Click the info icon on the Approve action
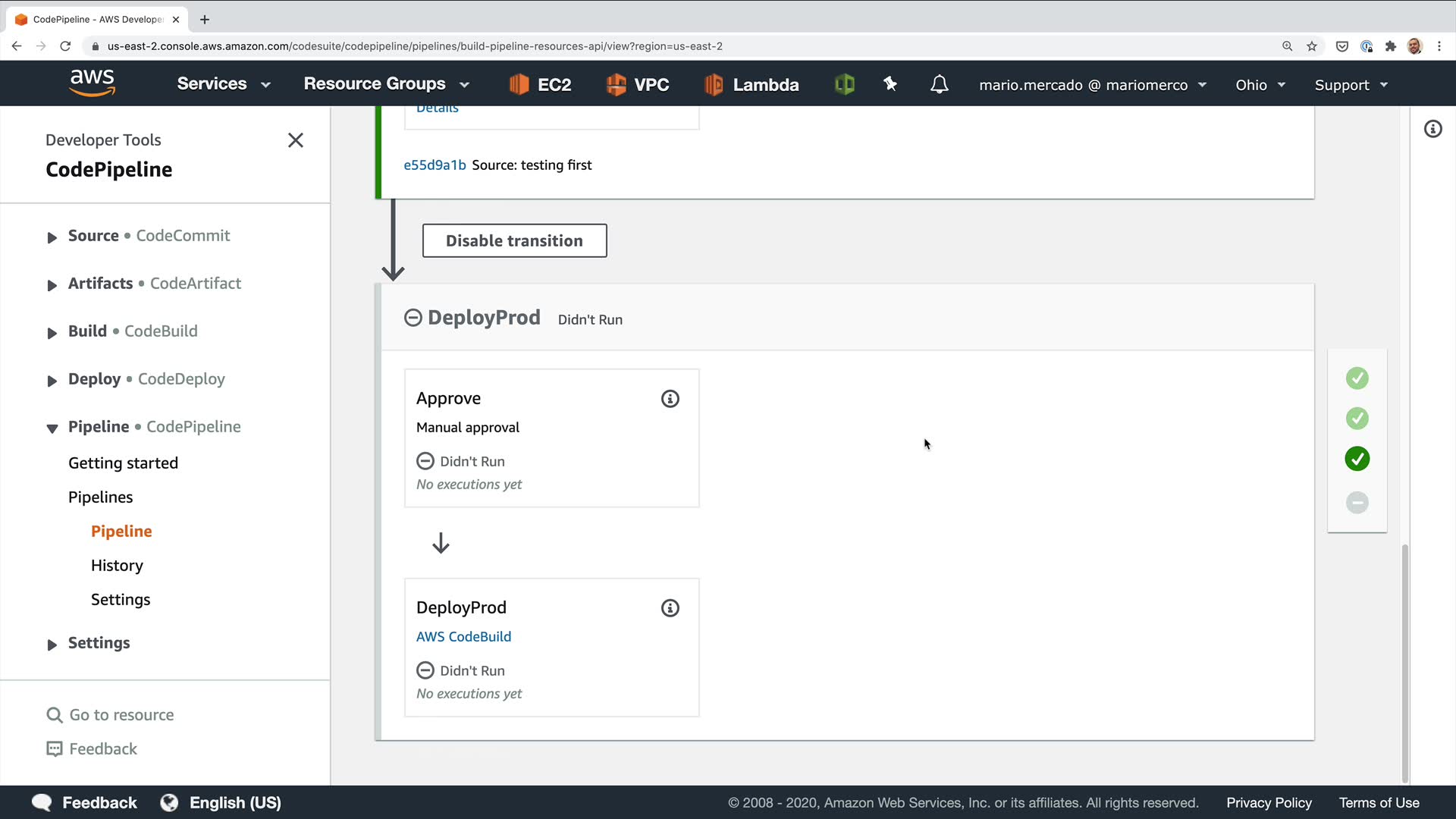Image resolution: width=1456 pixels, height=819 pixels. coord(670,399)
